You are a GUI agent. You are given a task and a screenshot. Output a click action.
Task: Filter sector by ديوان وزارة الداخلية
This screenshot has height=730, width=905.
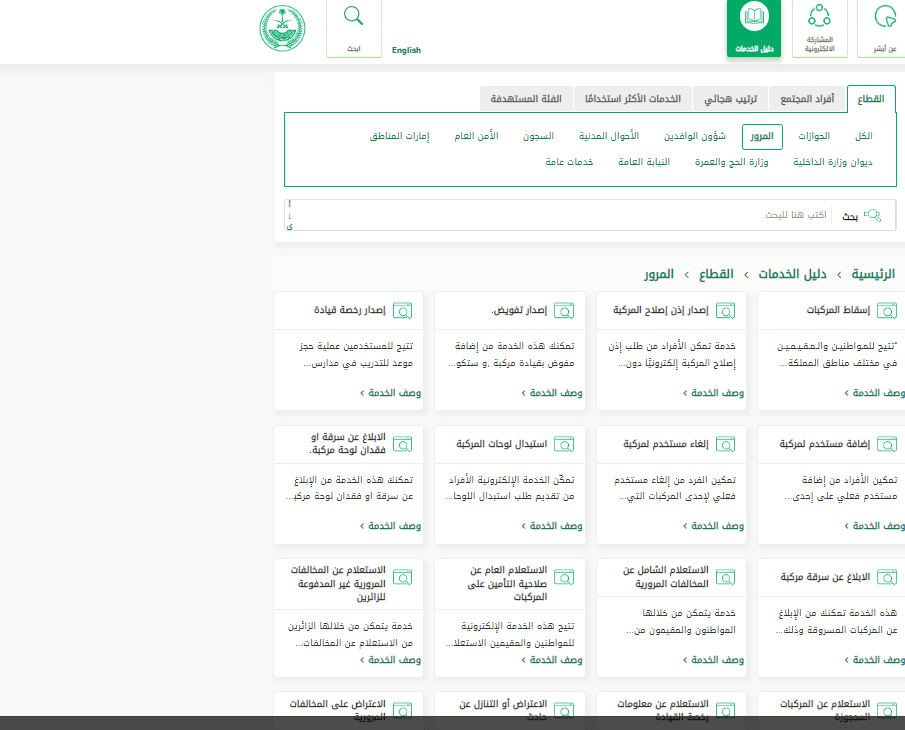tap(832, 162)
